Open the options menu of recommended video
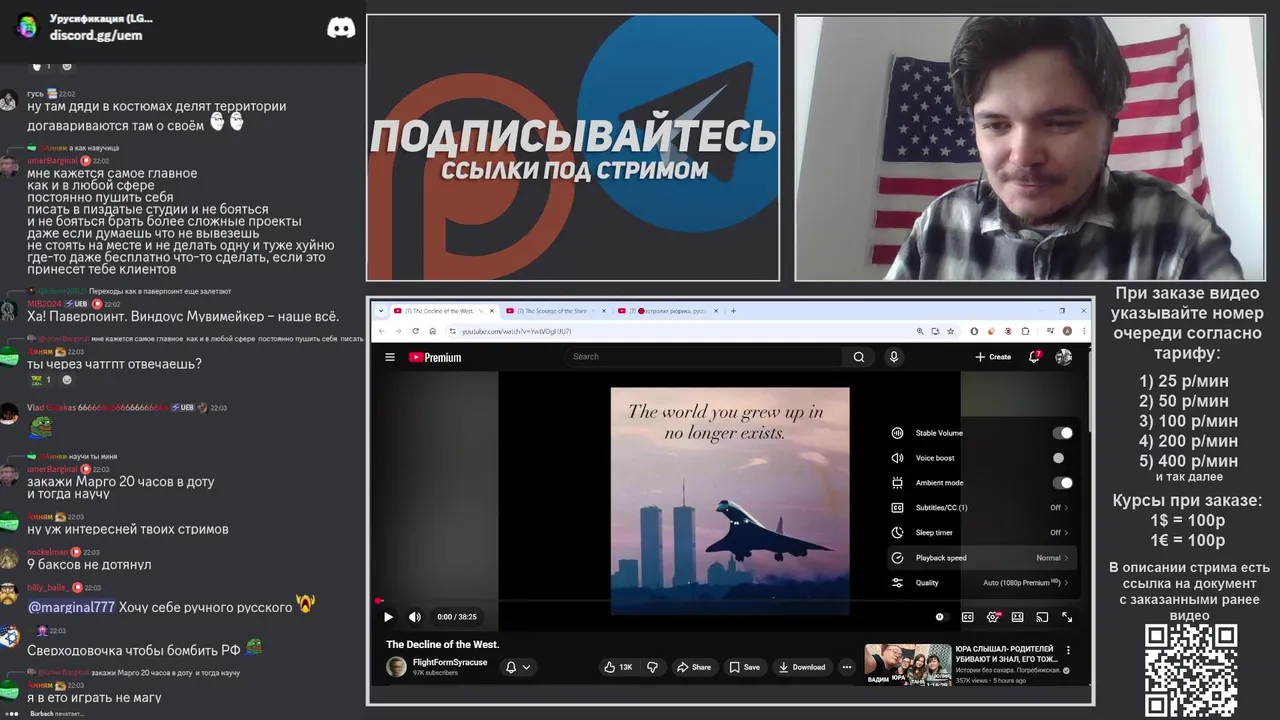This screenshot has height=720, width=1280. (x=1068, y=650)
